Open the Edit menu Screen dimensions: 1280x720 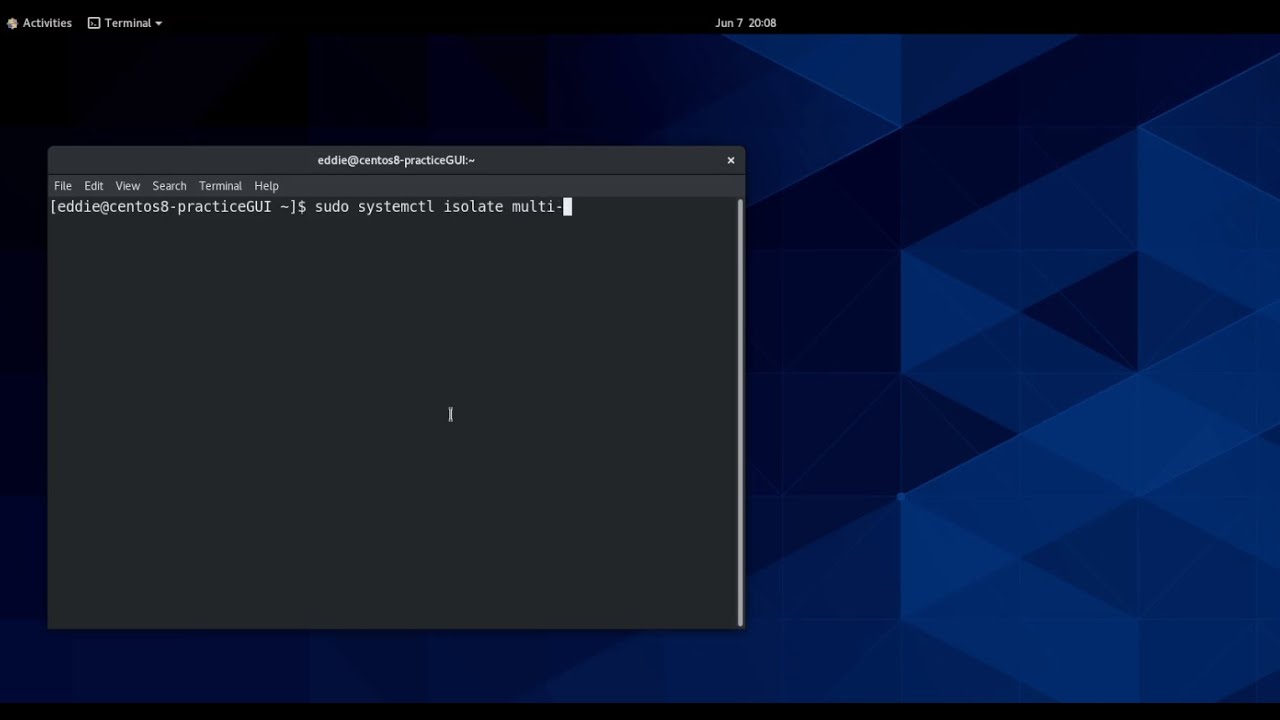(x=94, y=186)
